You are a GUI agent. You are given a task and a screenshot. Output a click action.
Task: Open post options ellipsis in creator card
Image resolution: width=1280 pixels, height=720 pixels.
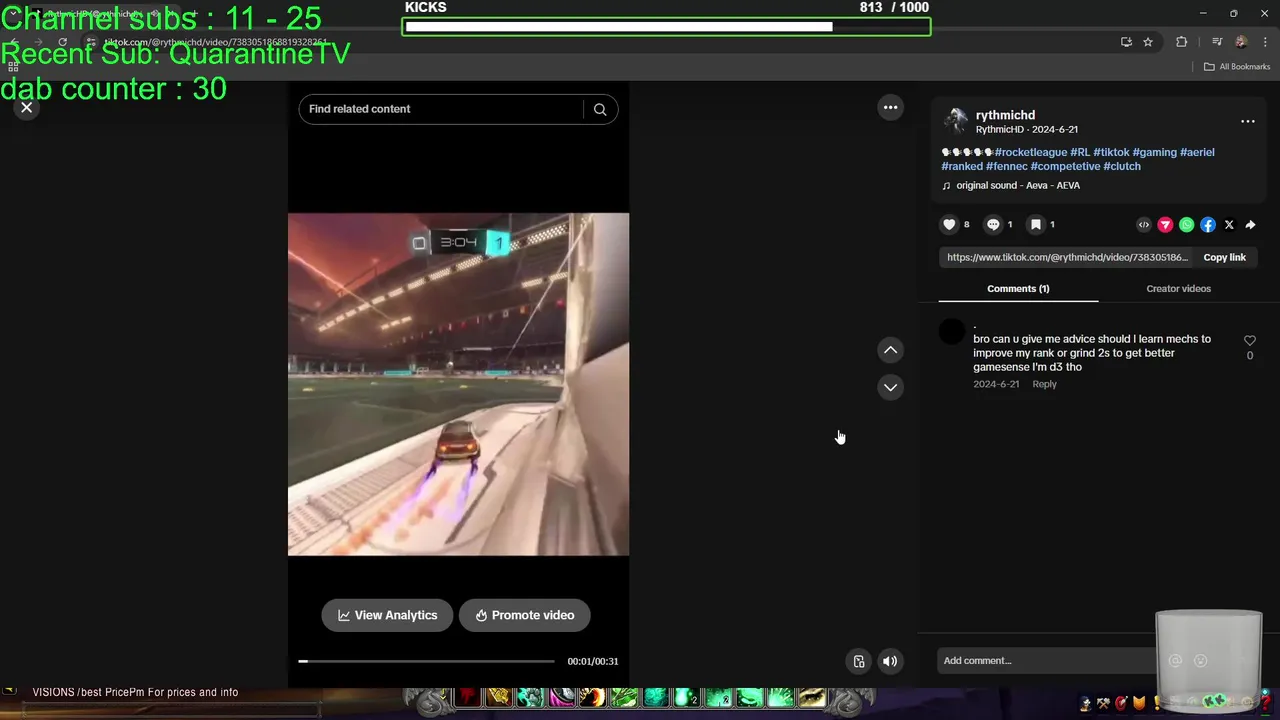coord(1248,121)
